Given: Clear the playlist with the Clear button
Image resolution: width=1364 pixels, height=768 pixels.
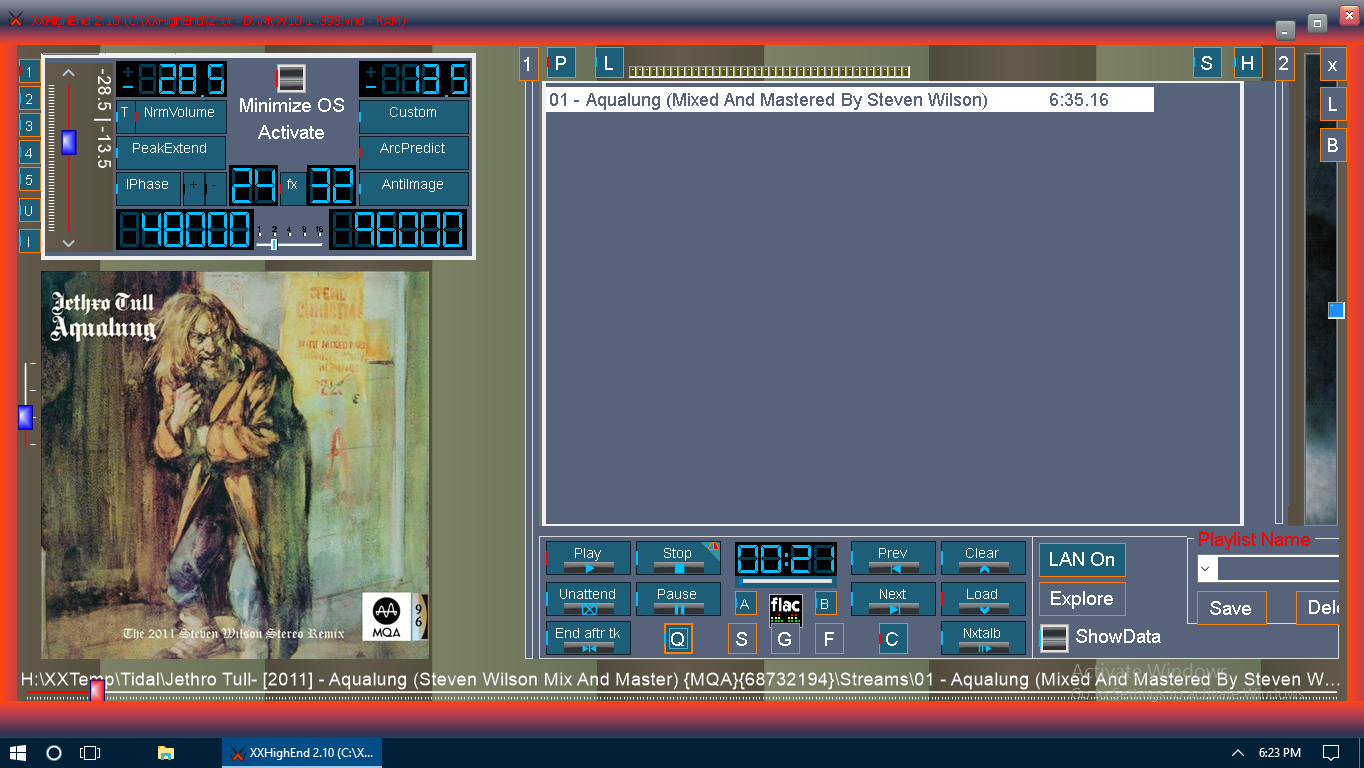Looking at the screenshot, I should [983, 558].
